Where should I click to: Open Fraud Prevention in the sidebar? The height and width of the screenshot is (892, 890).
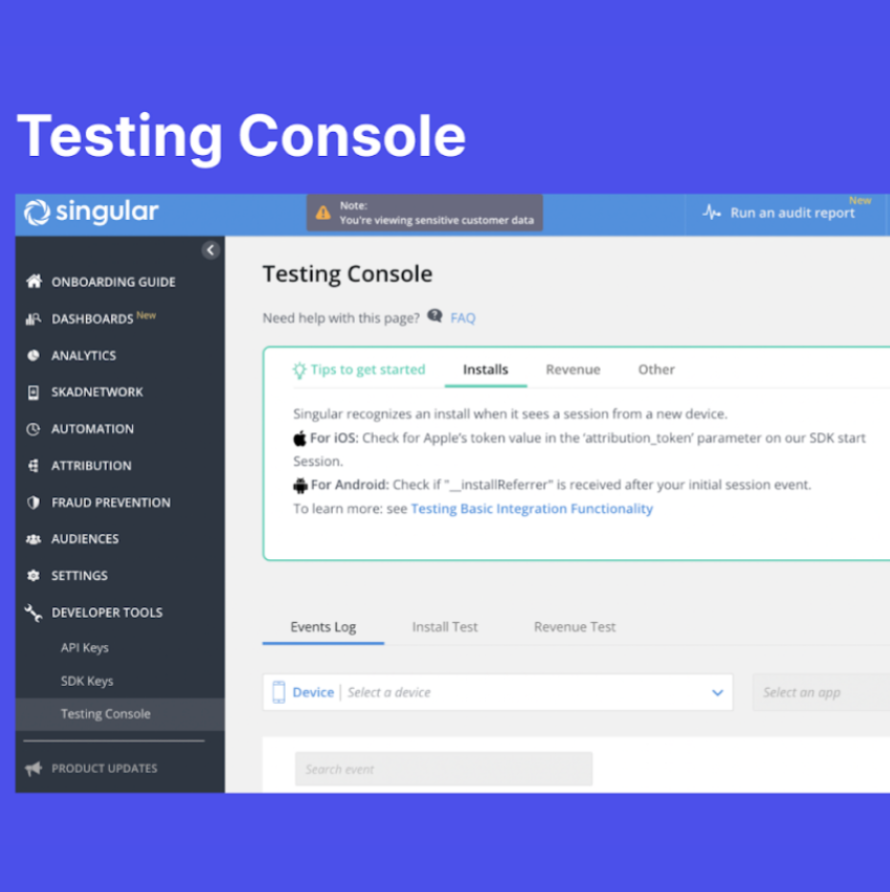click(x=111, y=502)
